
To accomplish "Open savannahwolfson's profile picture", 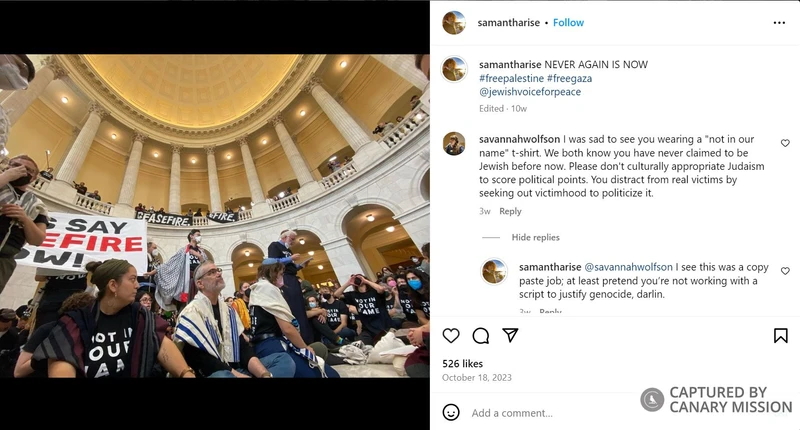I will (x=454, y=144).
